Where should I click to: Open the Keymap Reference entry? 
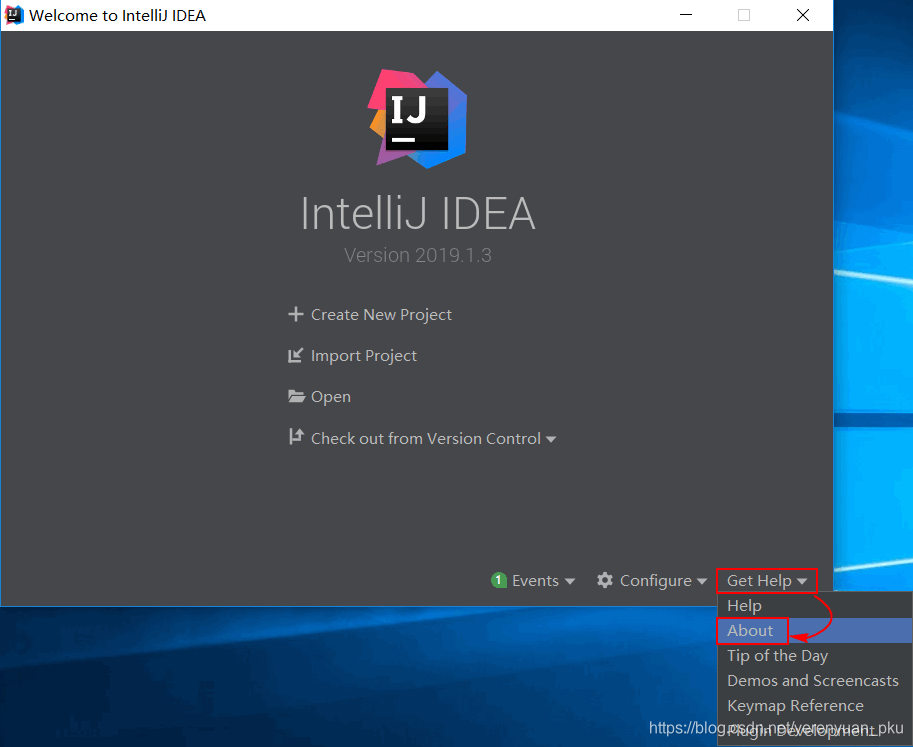815,706
